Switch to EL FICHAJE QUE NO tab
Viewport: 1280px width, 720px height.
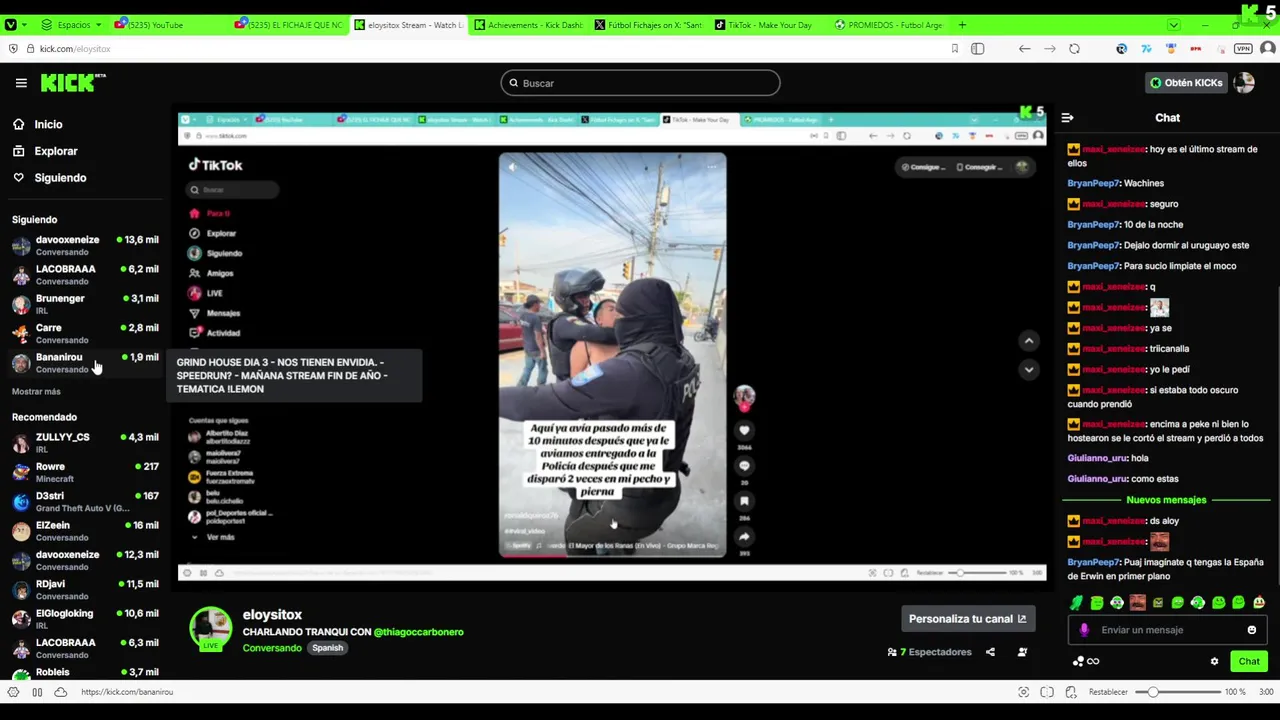coord(292,24)
